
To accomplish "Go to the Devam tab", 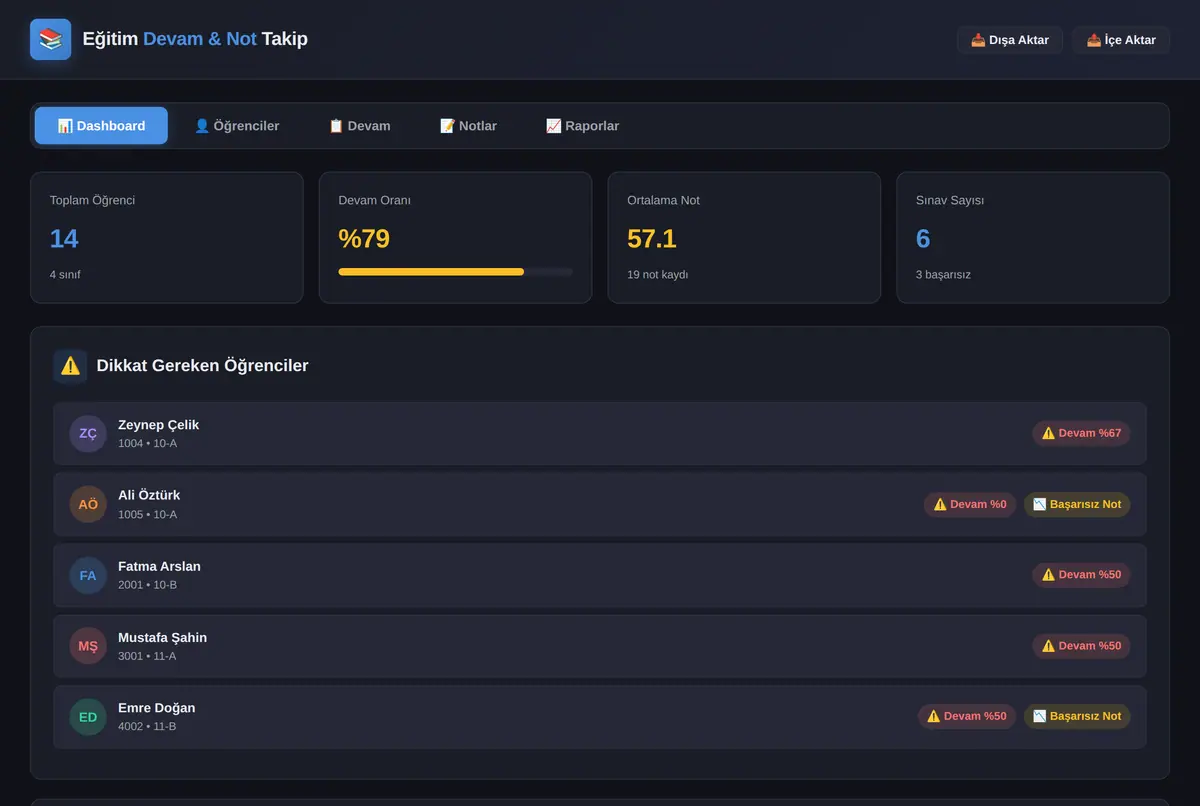I will coord(360,126).
